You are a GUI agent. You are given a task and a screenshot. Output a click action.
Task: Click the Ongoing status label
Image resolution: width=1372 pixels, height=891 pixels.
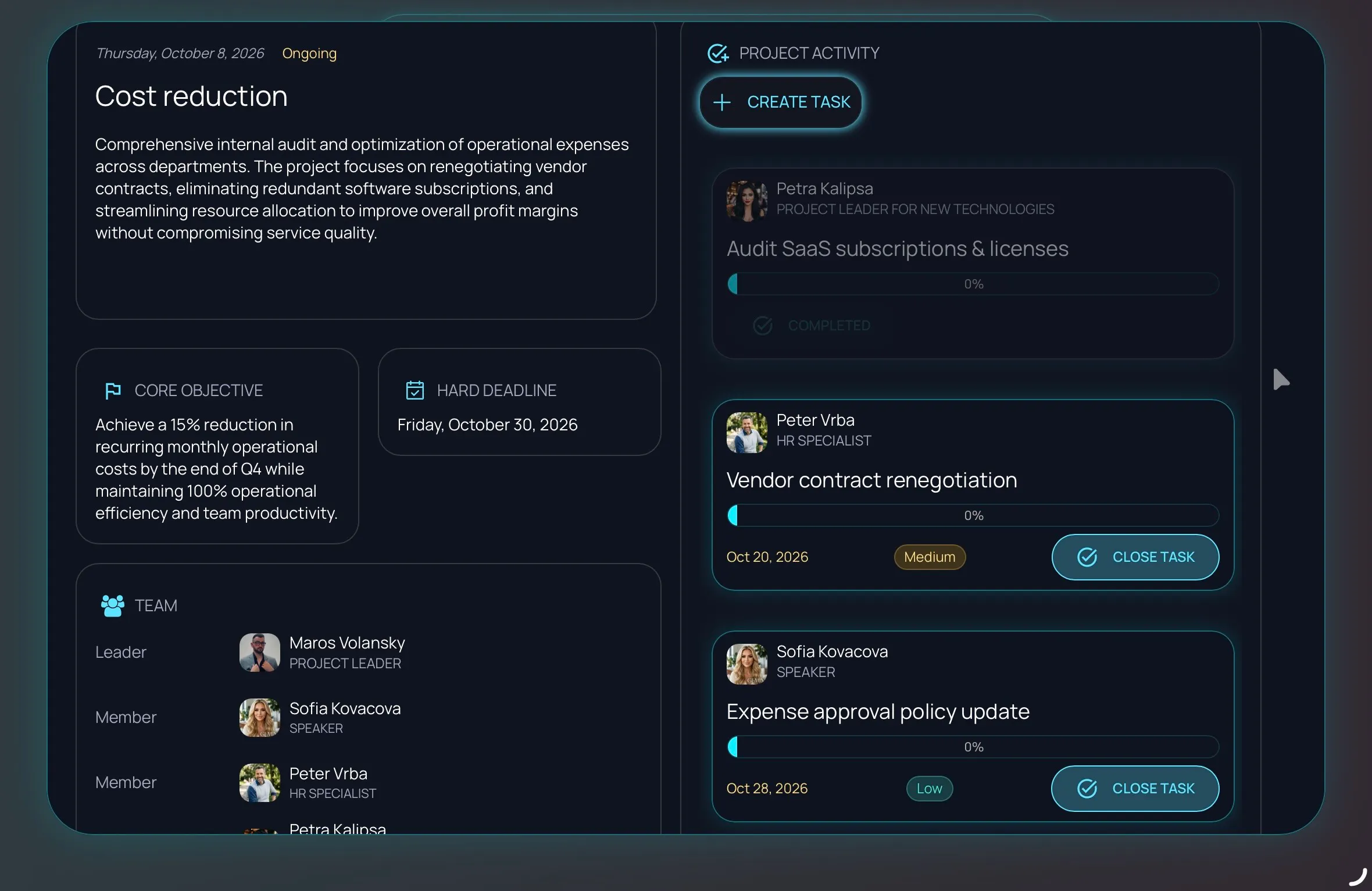(x=309, y=54)
